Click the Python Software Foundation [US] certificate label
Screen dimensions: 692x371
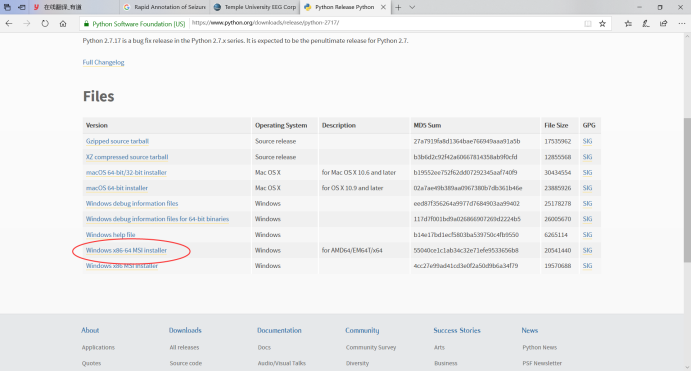(139, 24)
